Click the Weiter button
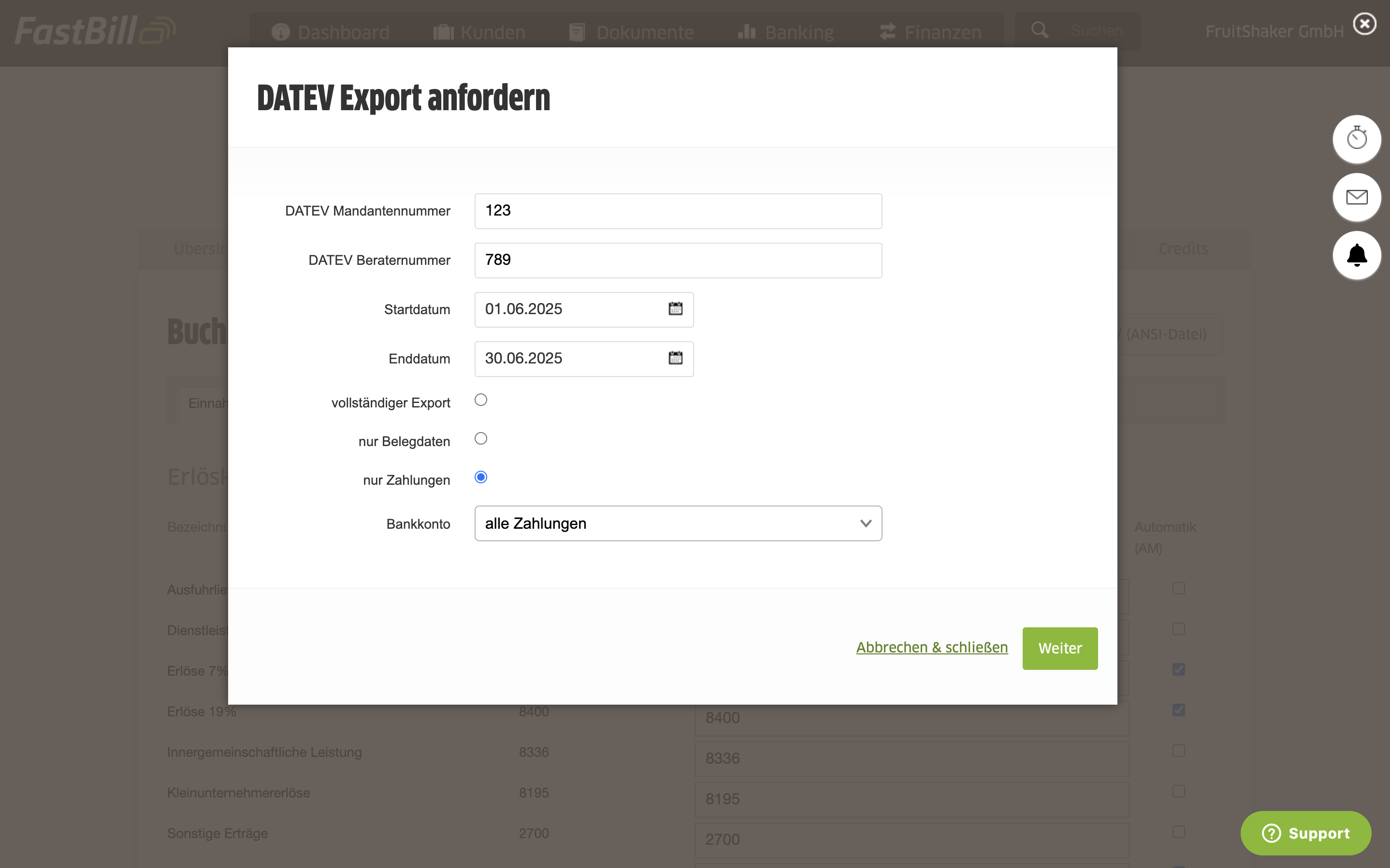The image size is (1390, 868). click(x=1059, y=648)
